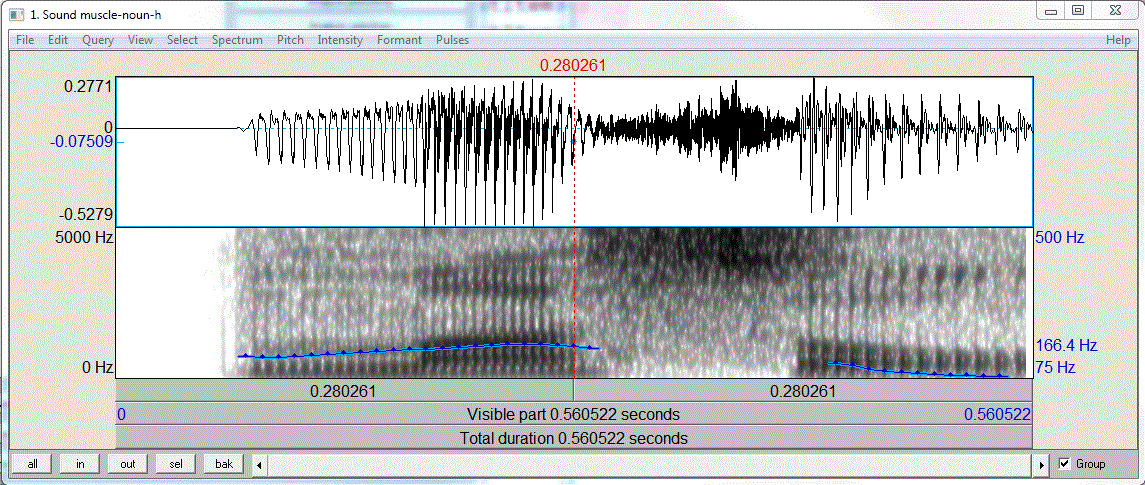Open the Pulses menu

(452, 40)
